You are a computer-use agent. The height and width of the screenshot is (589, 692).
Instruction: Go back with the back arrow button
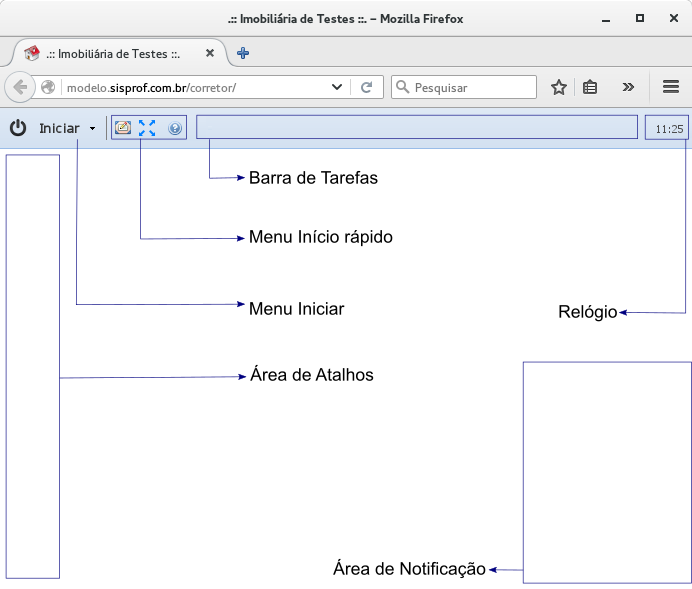pos(20,87)
